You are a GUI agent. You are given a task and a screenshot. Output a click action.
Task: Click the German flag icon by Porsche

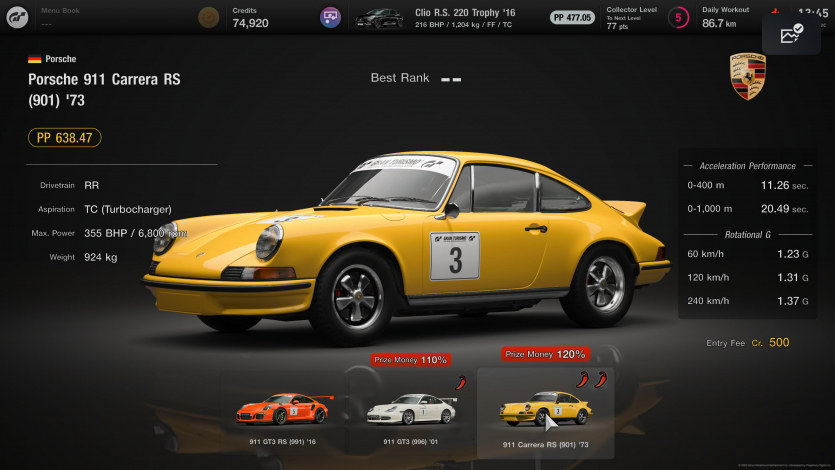[x=35, y=59]
